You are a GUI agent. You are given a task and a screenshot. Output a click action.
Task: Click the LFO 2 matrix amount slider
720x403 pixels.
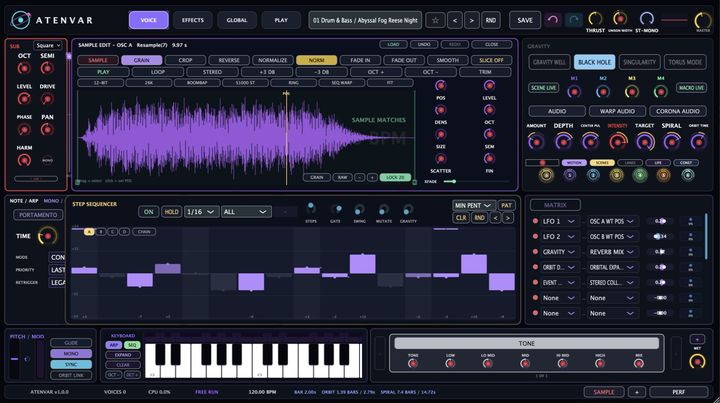click(660, 236)
